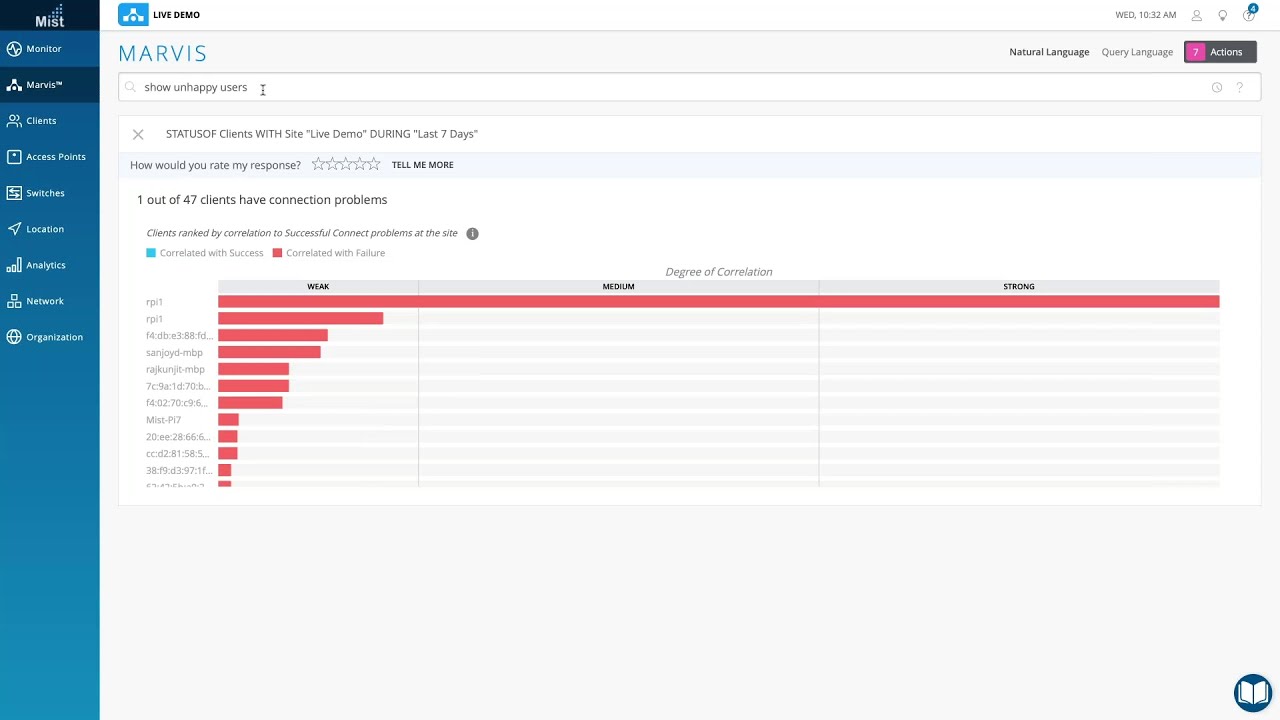The image size is (1280, 720).
Task: Open Location in the sidebar
Action: click(50, 229)
